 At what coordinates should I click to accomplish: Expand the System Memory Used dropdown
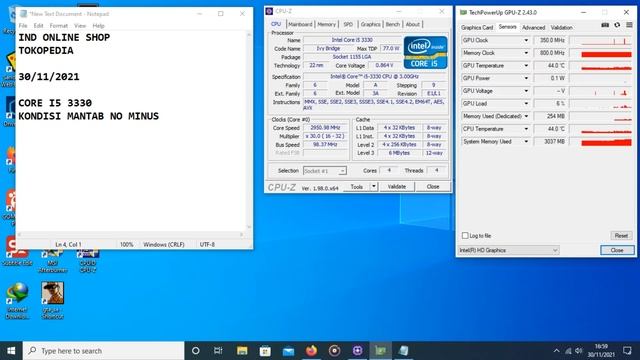(526, 142)
